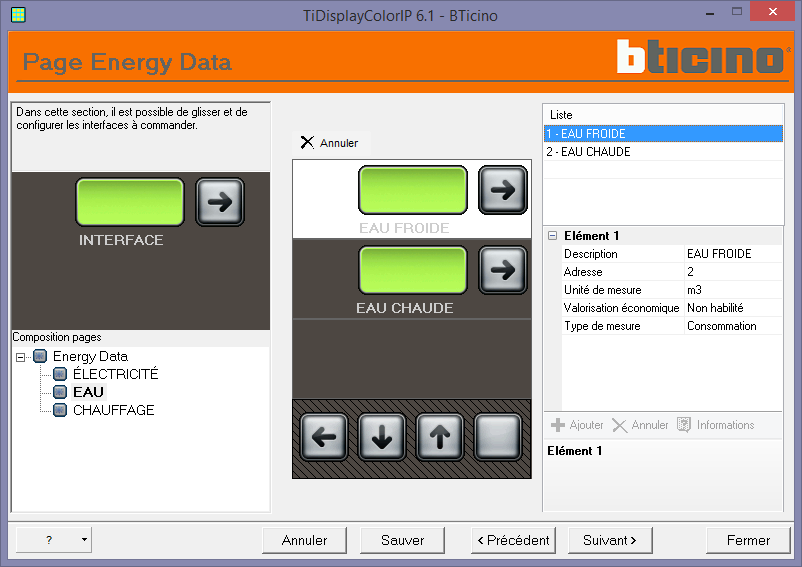Collapse the Elément 1 property group
This screenshot has width=802, height=567.
[x=552, y=236]
